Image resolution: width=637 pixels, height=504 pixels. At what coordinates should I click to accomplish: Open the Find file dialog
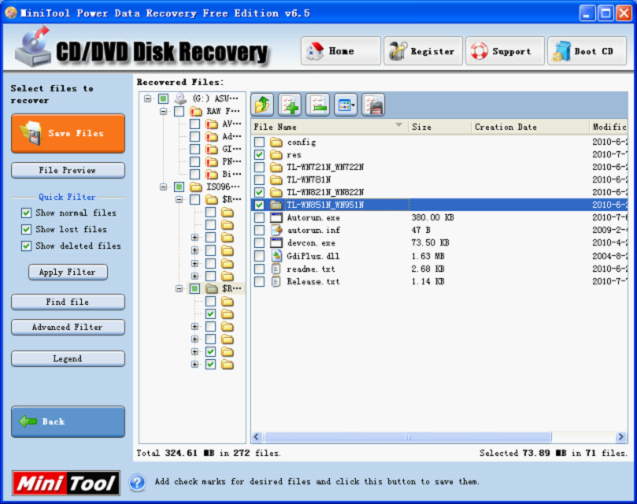tap(68, 302)
